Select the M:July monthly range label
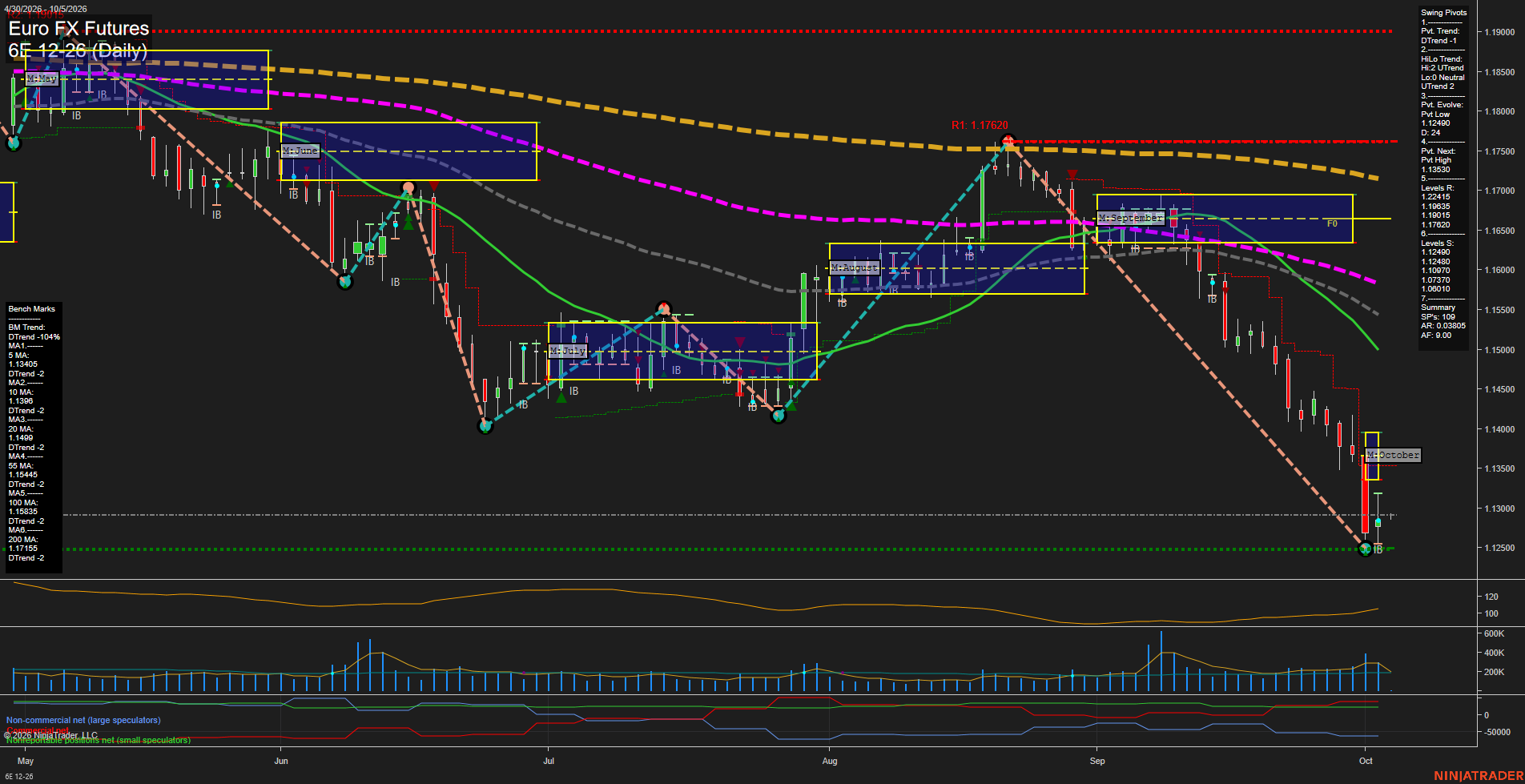Viewport: 1525px width, 784px height. (x=568, y=351)
